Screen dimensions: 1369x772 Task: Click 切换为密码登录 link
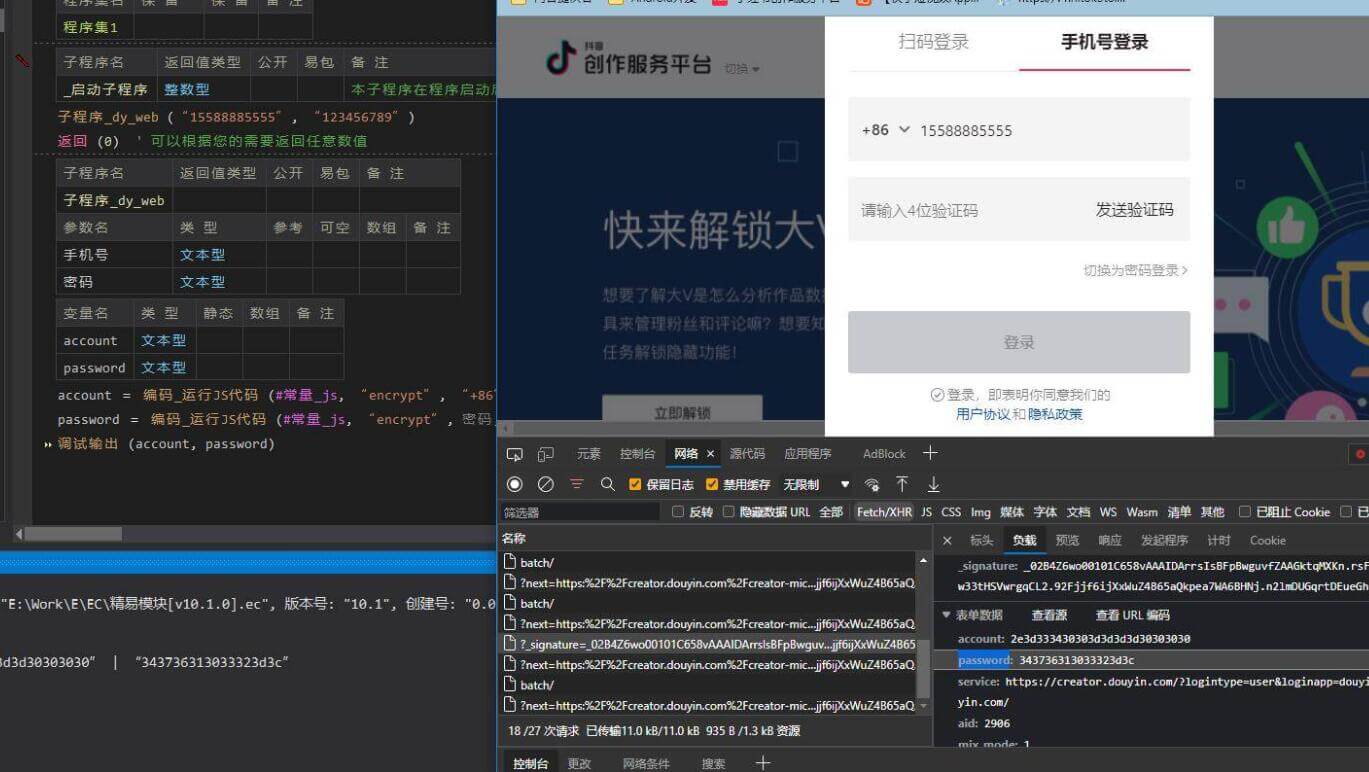tap(1135, 270)
